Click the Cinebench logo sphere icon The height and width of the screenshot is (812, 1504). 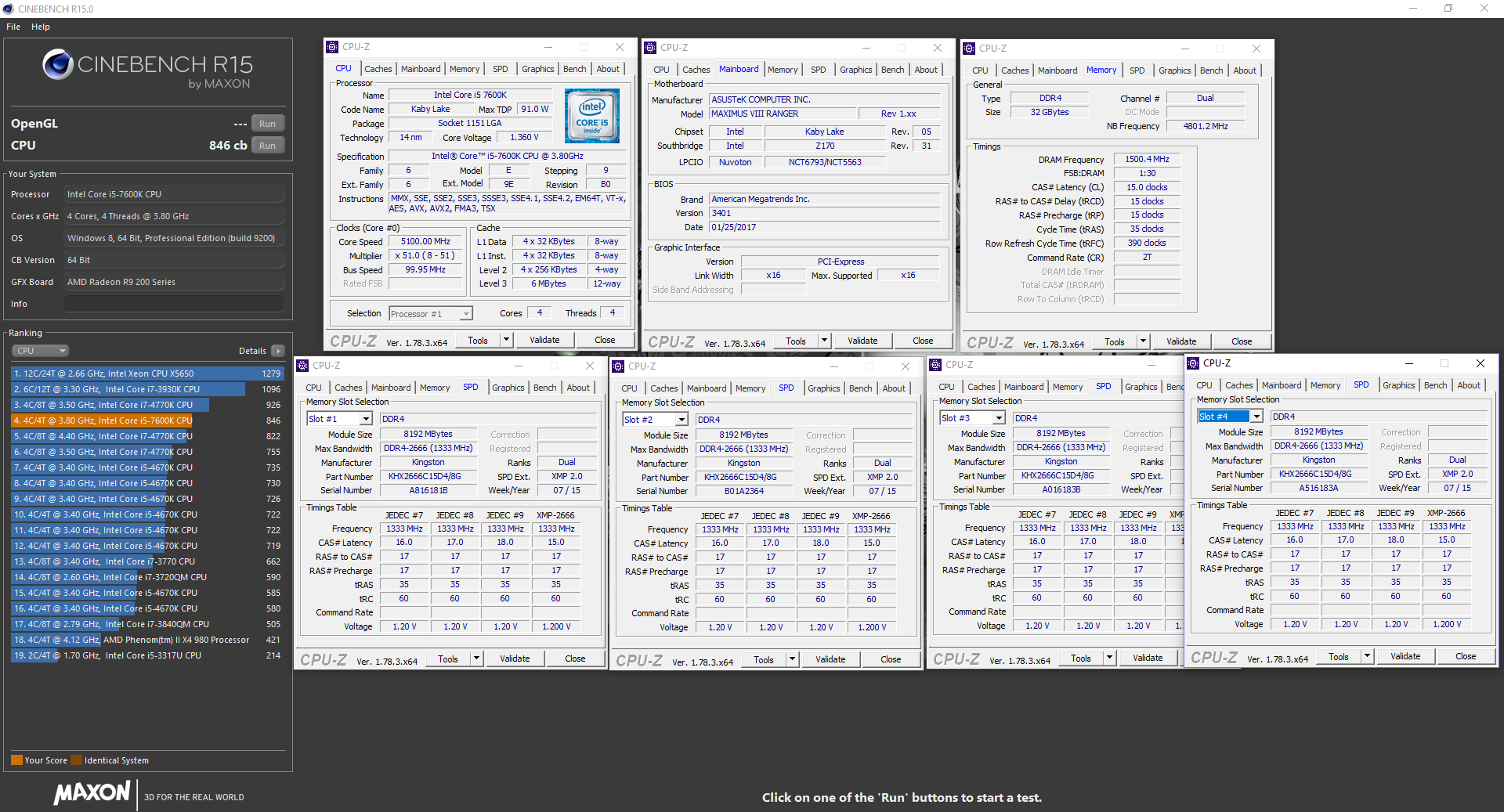(58, 64)
